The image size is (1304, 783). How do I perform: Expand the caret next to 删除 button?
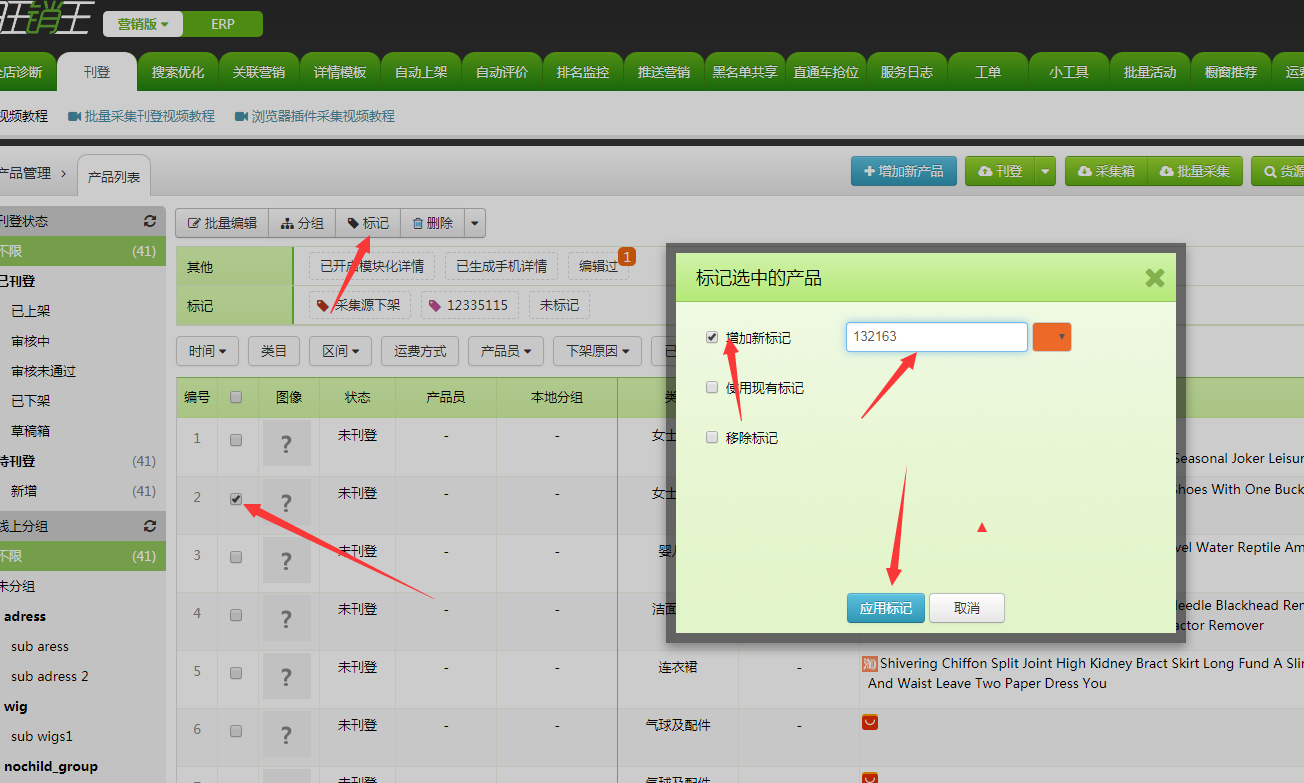475,223
